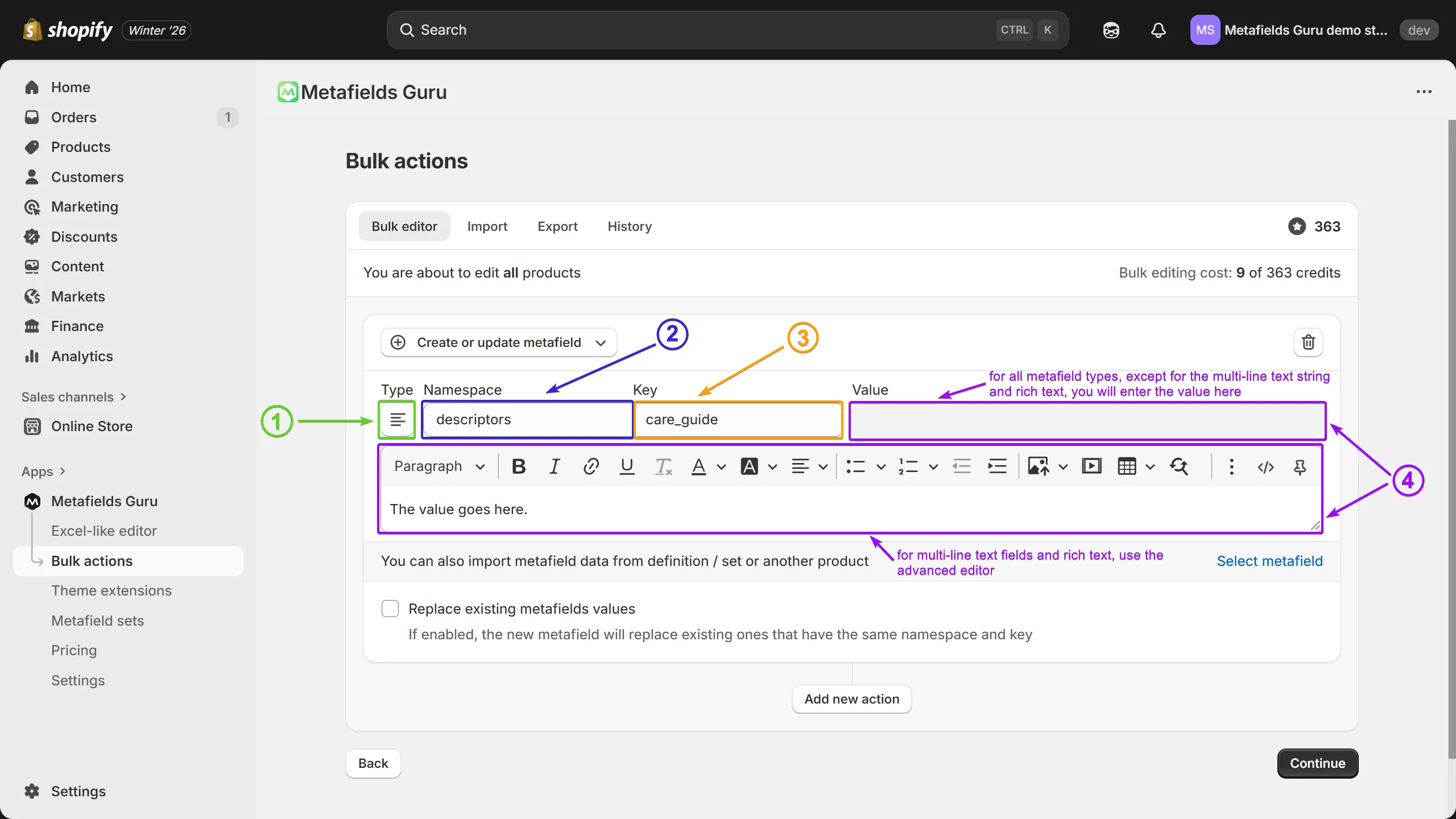Insert media with the video icon
The width and height of the screenshot is (1456, 819).
(1091, 467)
